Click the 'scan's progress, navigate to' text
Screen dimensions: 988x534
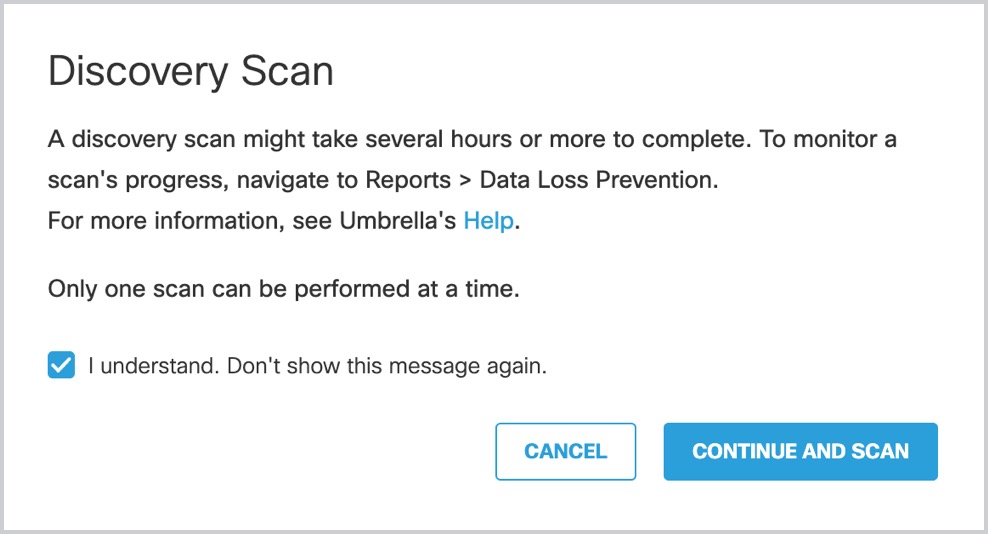pyautogui.click(x=203, y=180)
